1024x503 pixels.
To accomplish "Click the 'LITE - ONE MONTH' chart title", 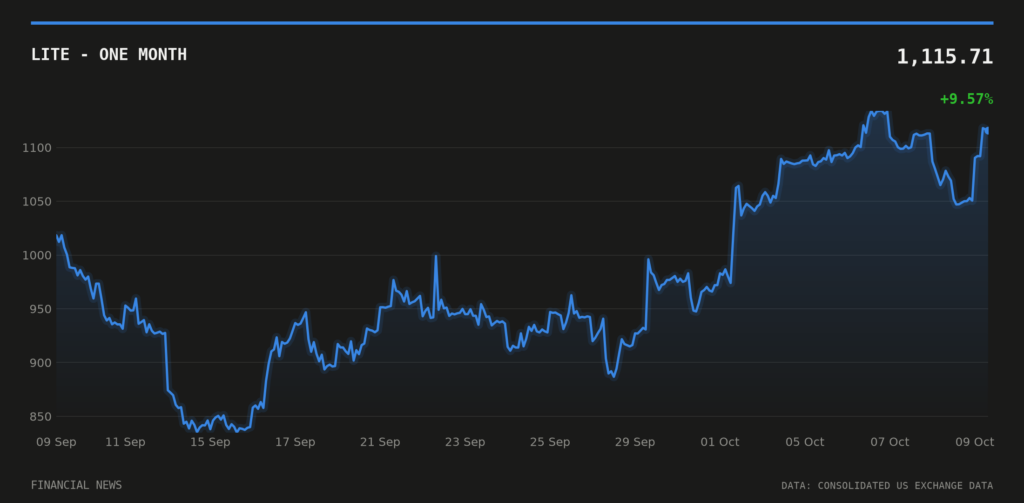I will pyautogui.click(x=109, y=55).
